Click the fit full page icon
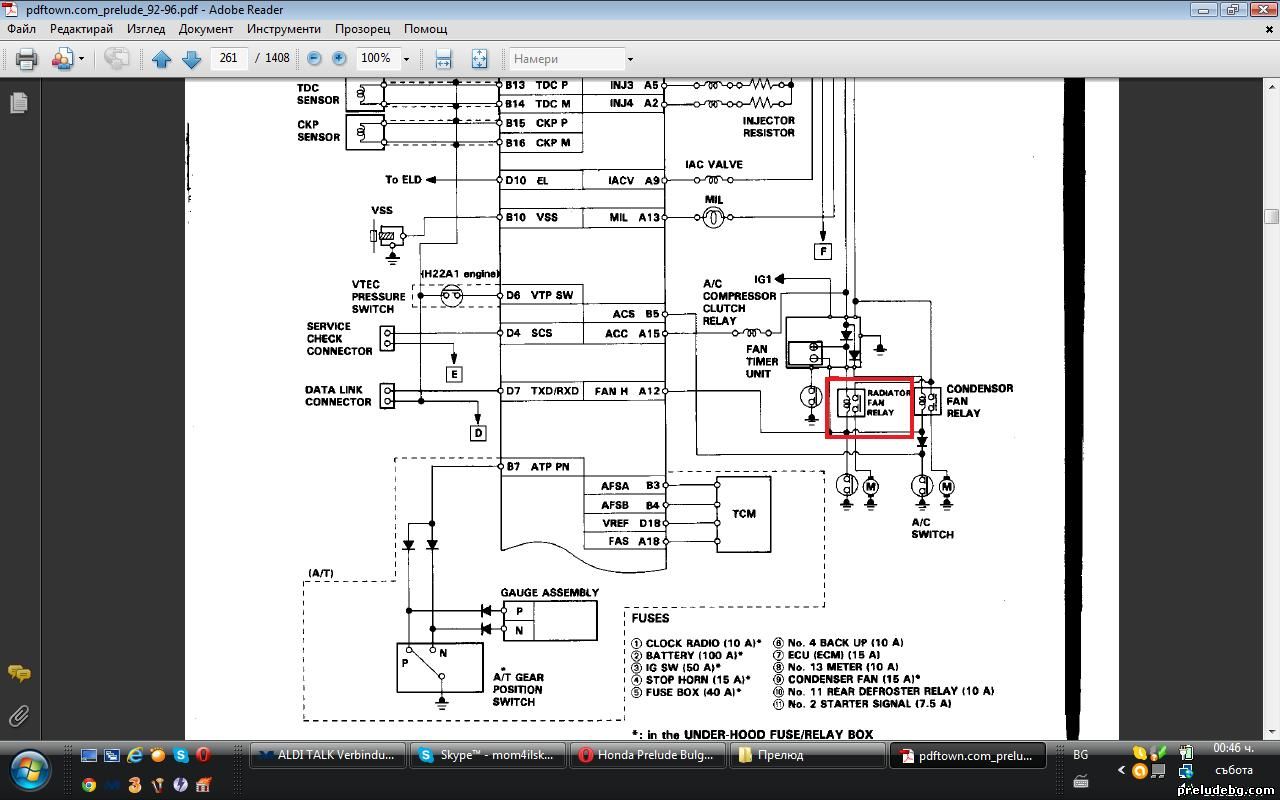This screenshot has height=800, width=1280. coord(479,59)
